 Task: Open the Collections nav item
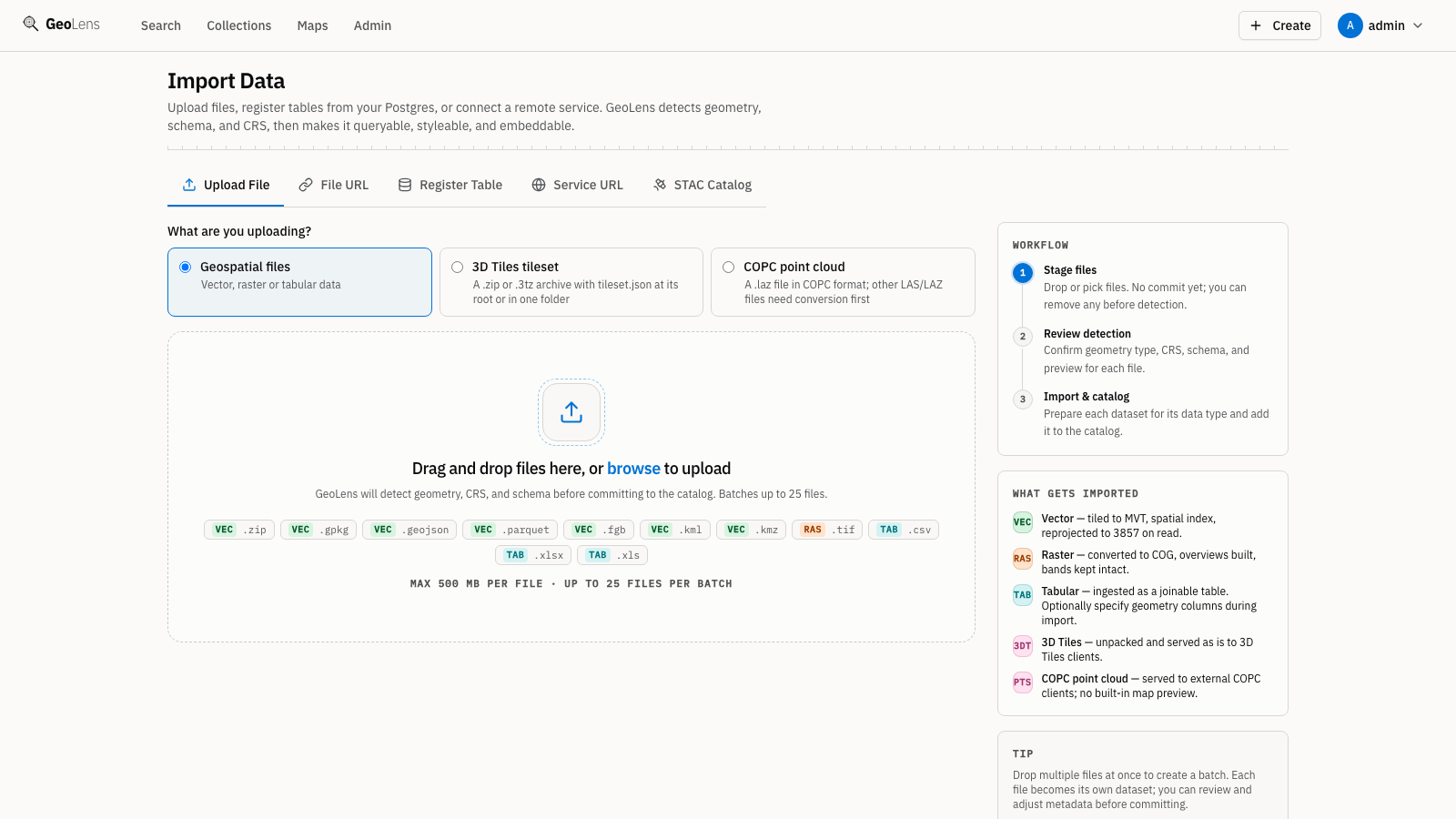tap(239, 25)
